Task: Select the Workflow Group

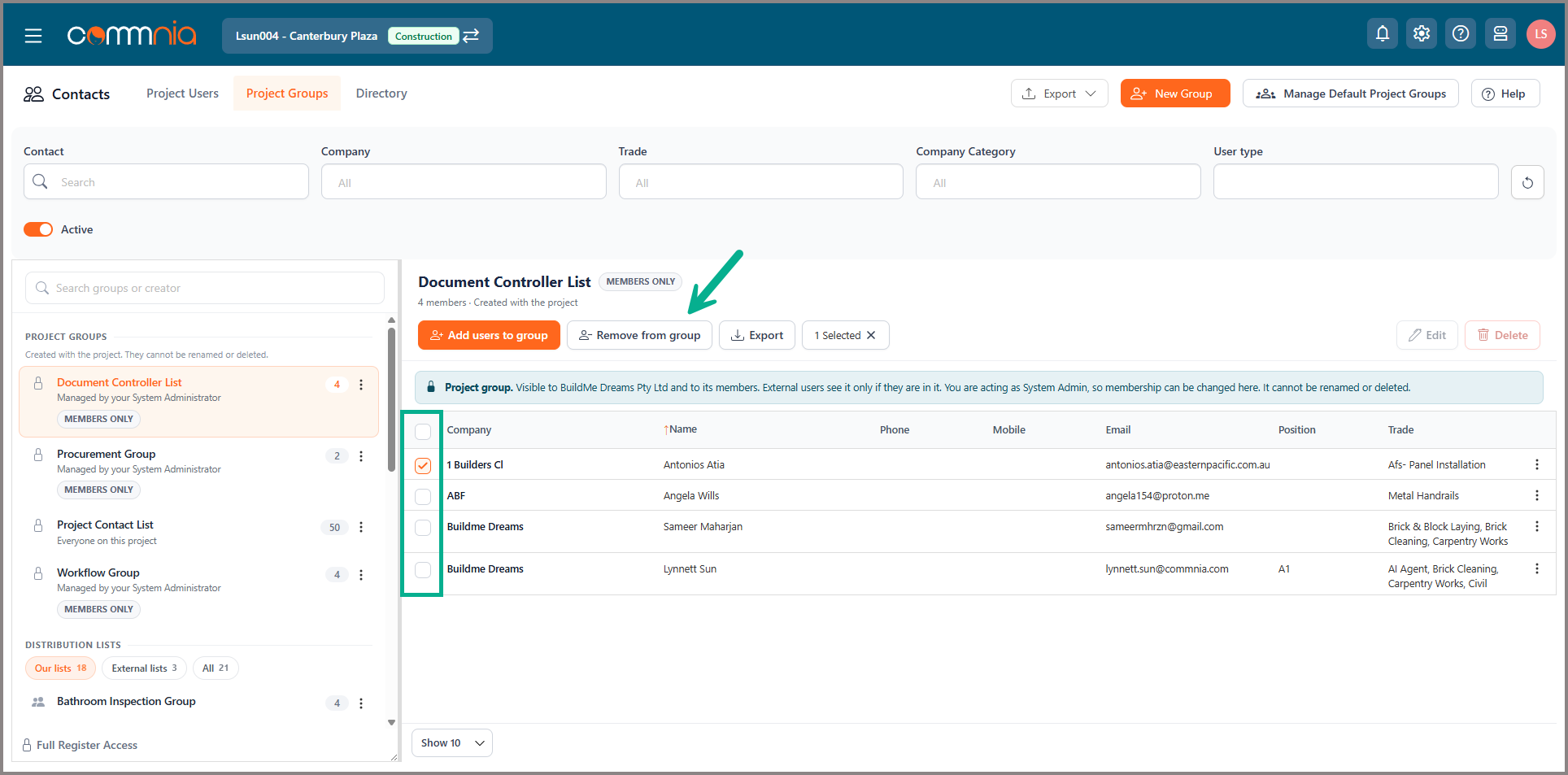Action: [198, 590]
